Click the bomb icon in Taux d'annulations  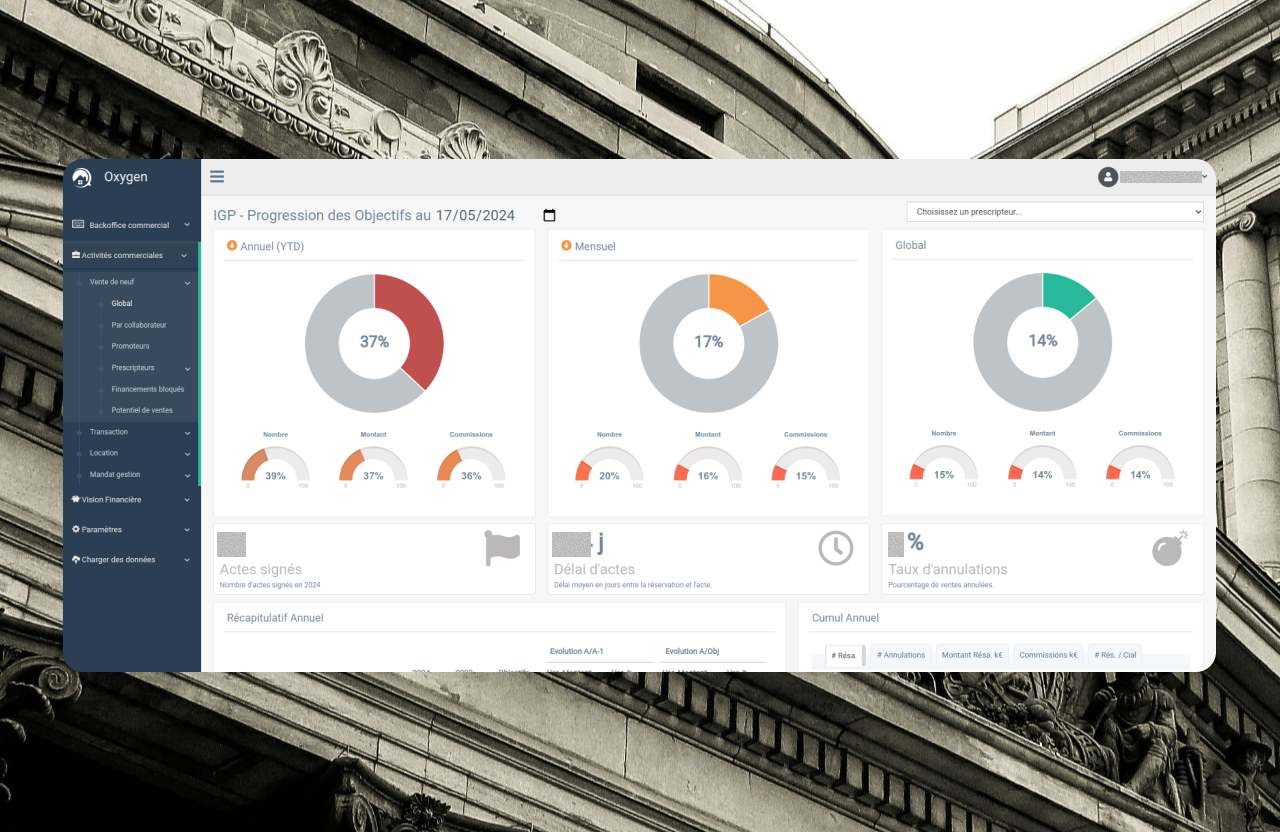point(1169,548)
